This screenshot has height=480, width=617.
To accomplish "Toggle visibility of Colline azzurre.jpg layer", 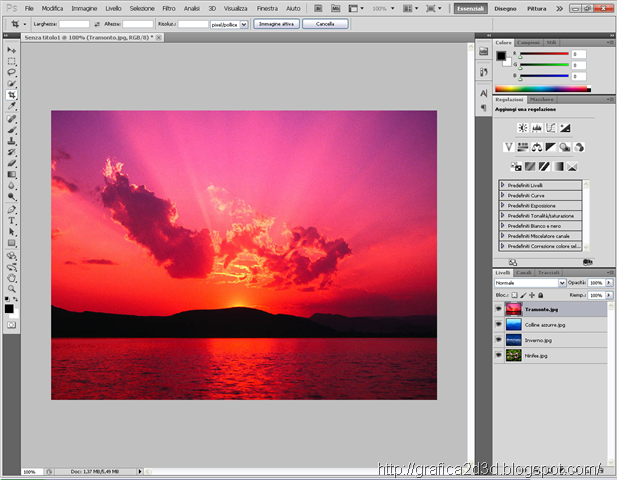I will [x=499, y=325].
